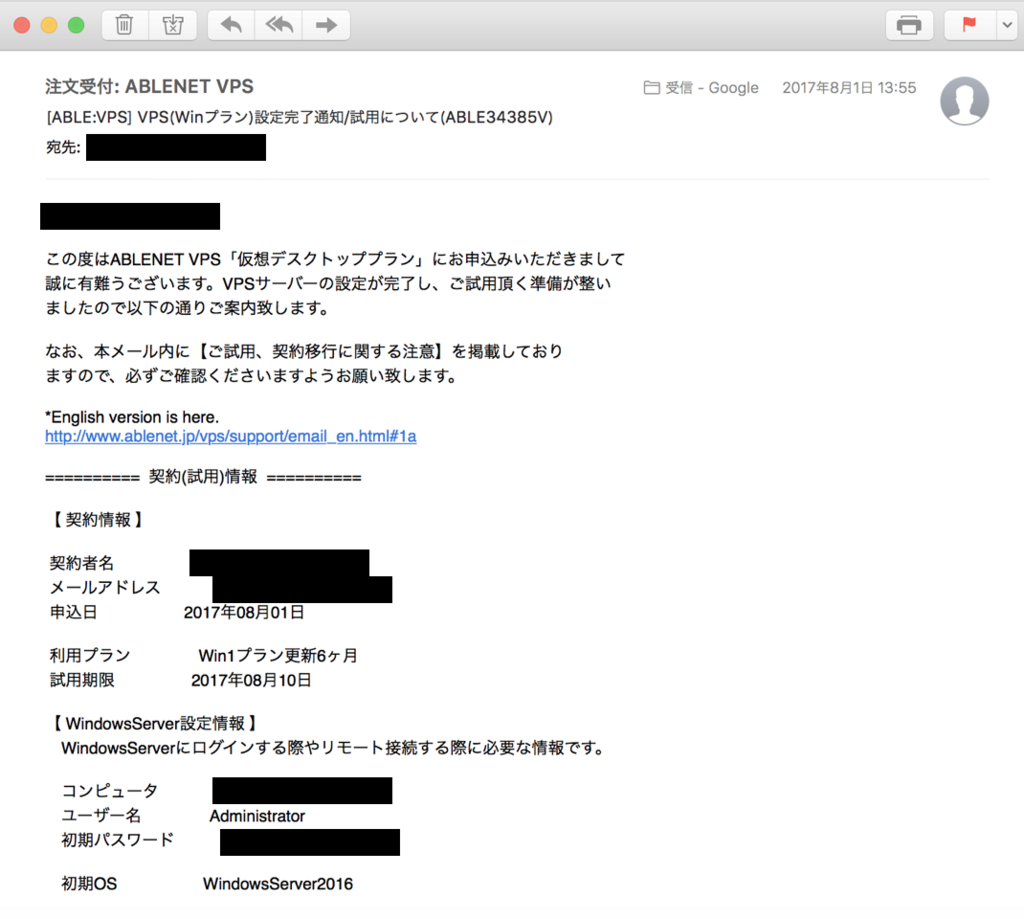
Task: Click the username value Administrator
Action: [x=257, y=816]
